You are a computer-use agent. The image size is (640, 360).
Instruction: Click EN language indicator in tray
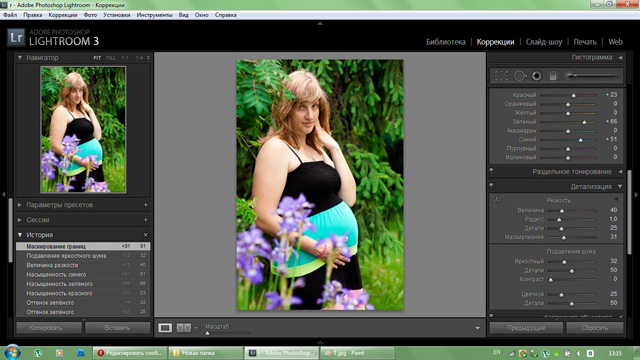(497, 352)
